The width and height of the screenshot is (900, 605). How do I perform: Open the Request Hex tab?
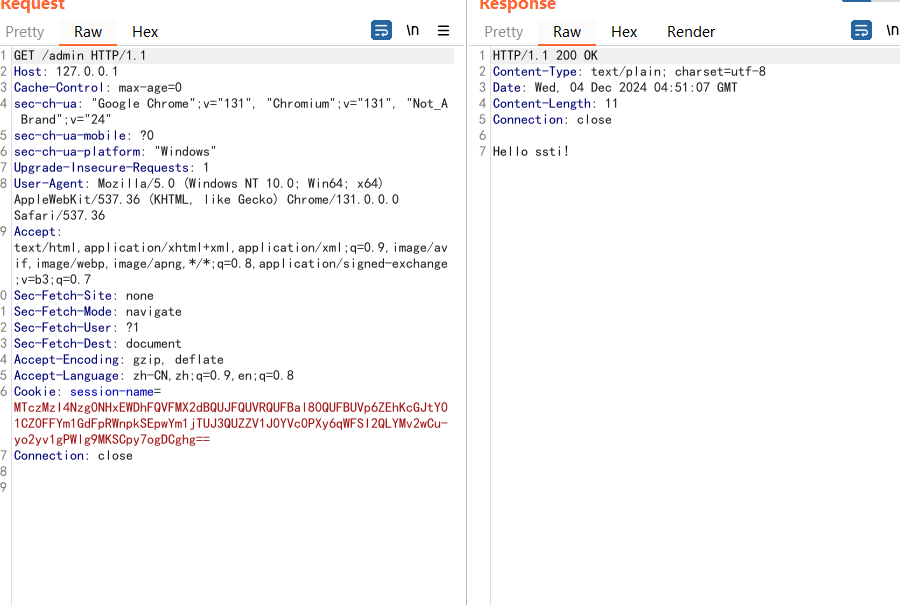click(145, 32)
